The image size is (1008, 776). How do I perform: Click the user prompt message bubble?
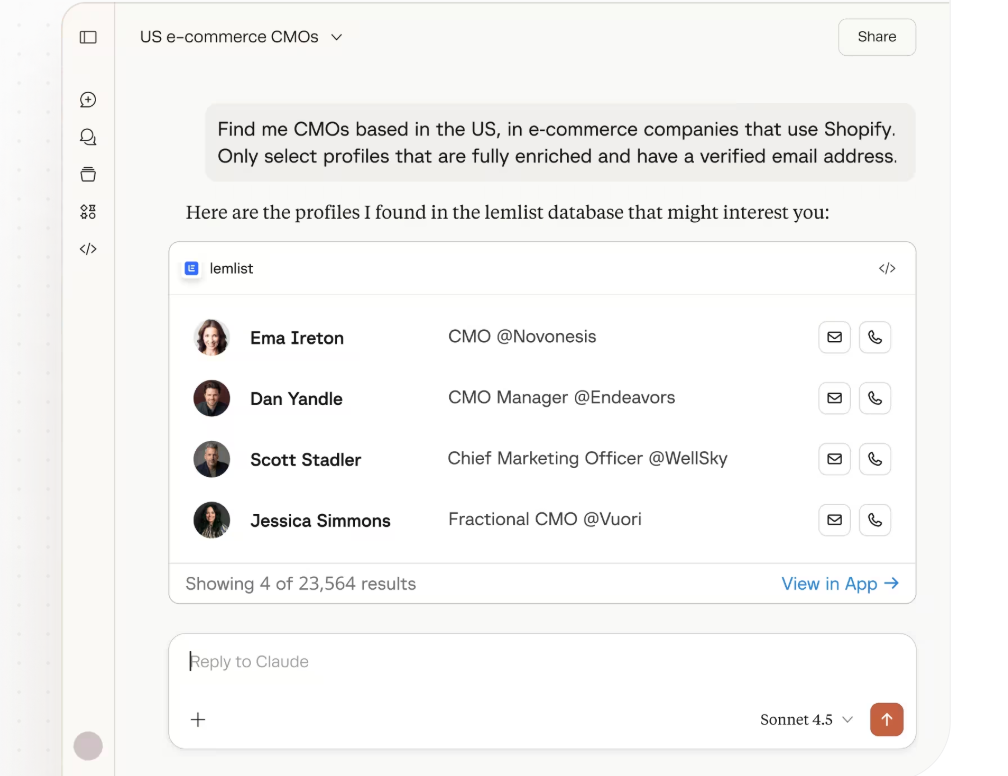click(560, 142)
